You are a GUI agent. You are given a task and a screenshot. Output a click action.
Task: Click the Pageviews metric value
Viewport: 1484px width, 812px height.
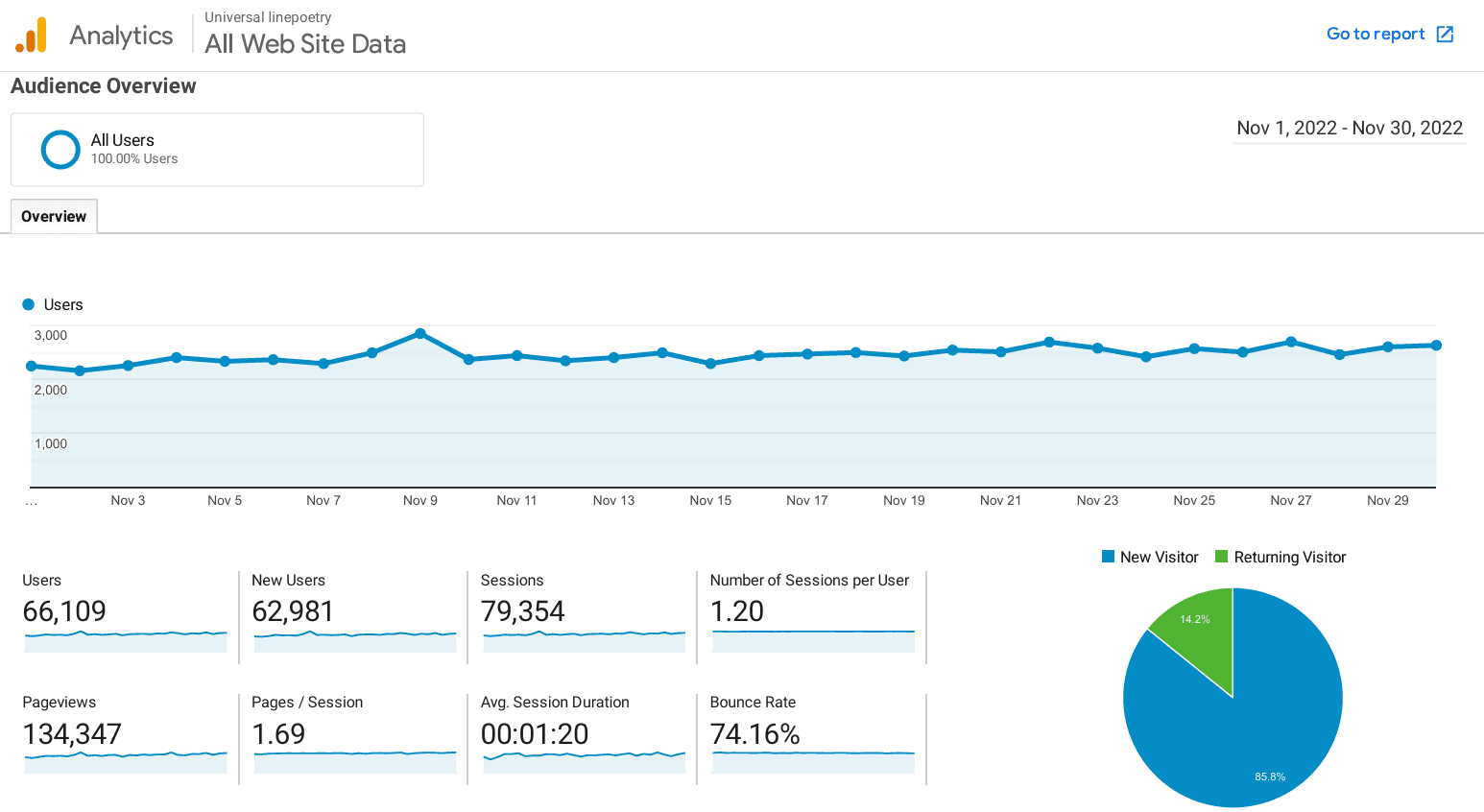pyautogui.click(x=72, y=734)
